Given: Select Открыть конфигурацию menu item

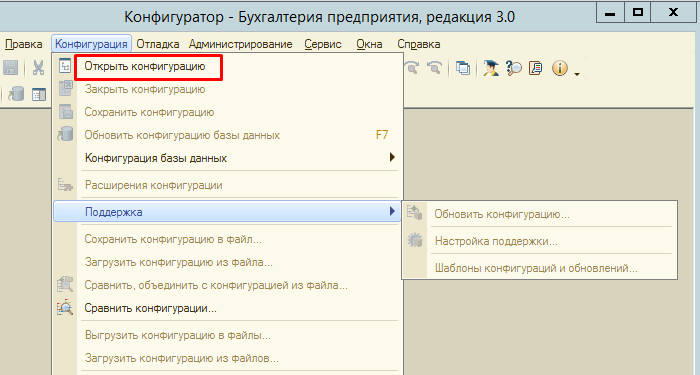Looking at the screenshot, I should [x=228, y=67].
